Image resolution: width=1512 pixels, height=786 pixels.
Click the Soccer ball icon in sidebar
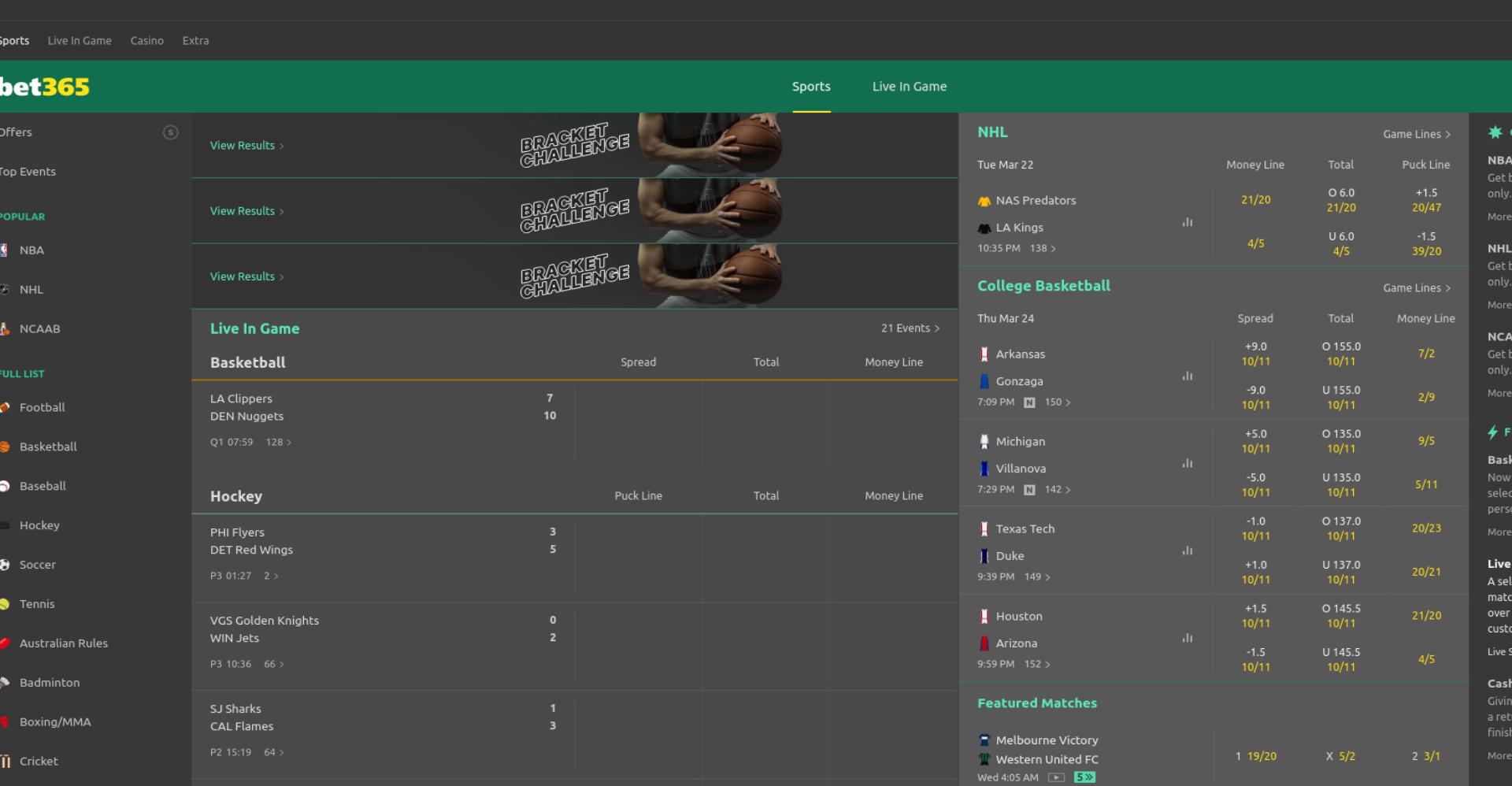pyautogui.click(x=5, y=565)
